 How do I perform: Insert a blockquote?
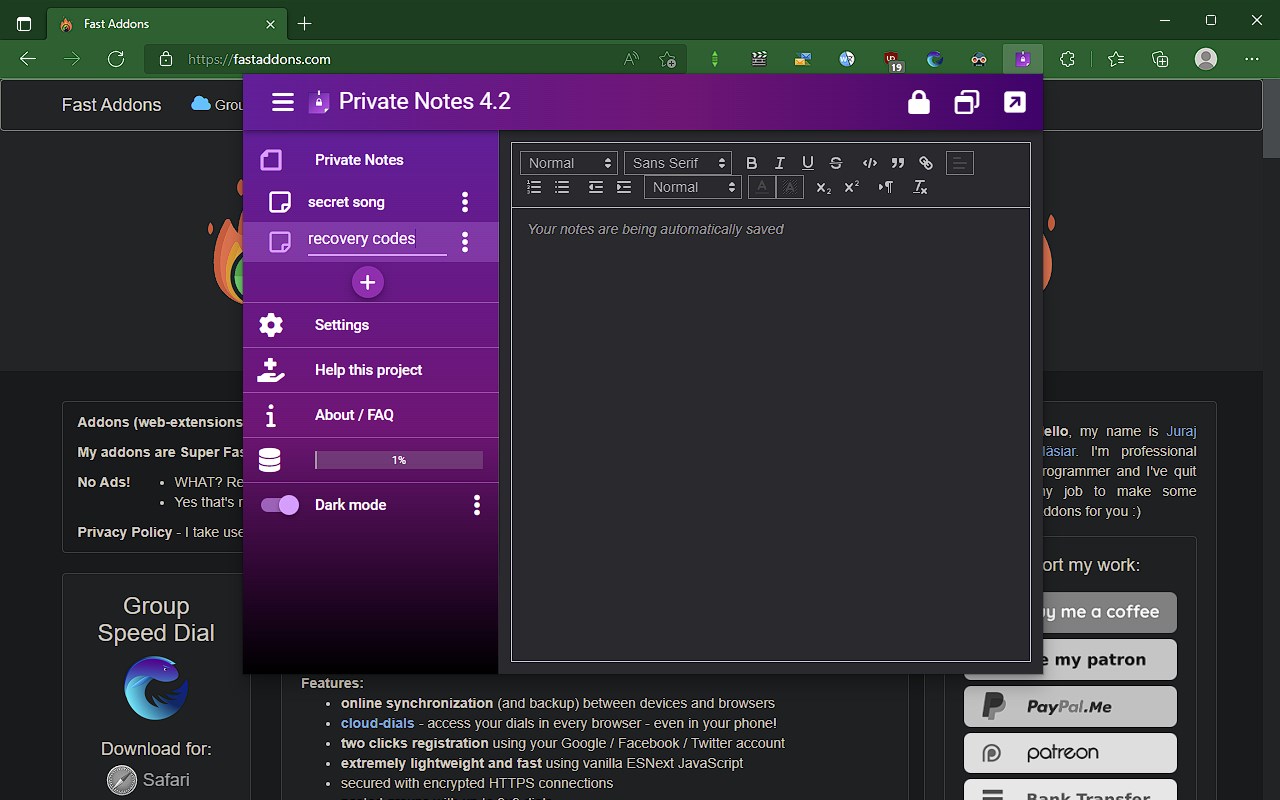point(898,163)
